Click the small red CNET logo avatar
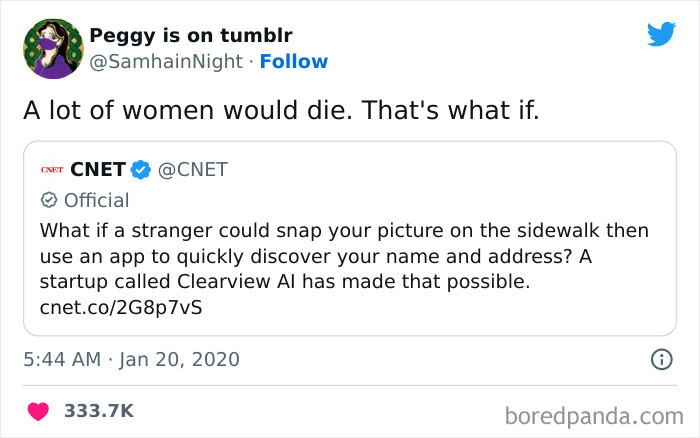 coord(51,170)
